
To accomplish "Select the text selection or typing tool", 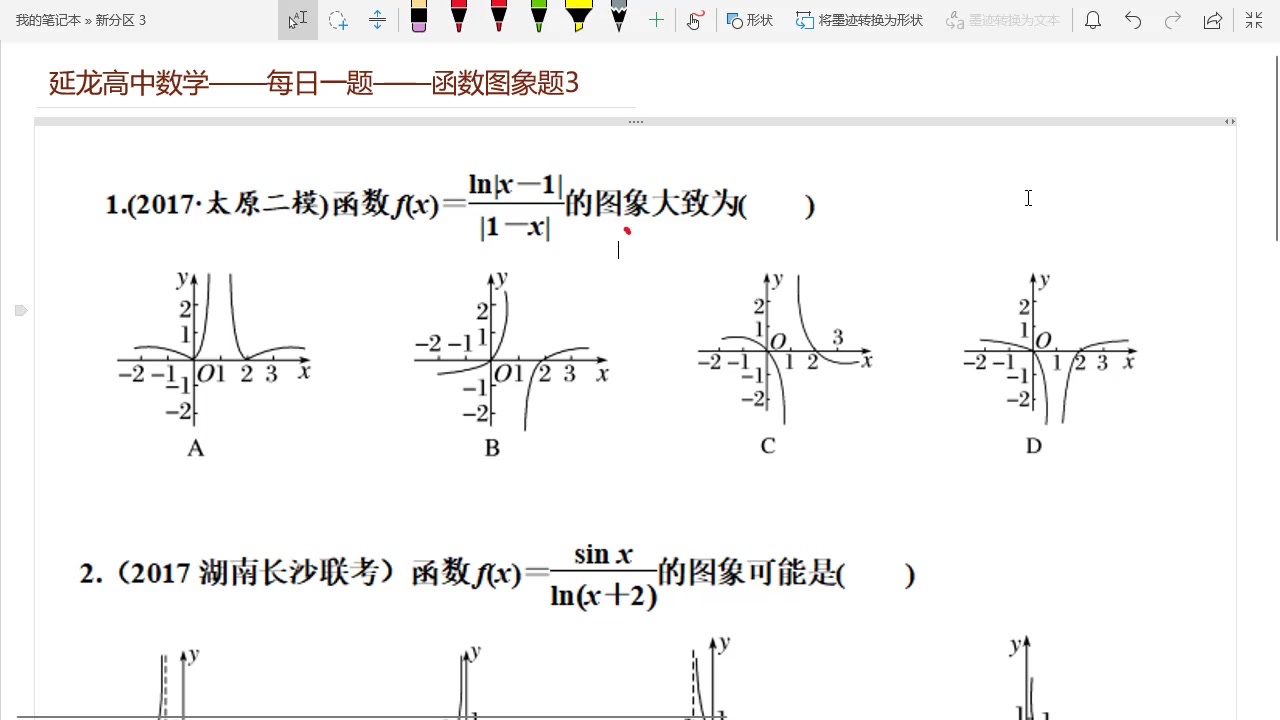I will pyautogui.click(x=298, y=20).
